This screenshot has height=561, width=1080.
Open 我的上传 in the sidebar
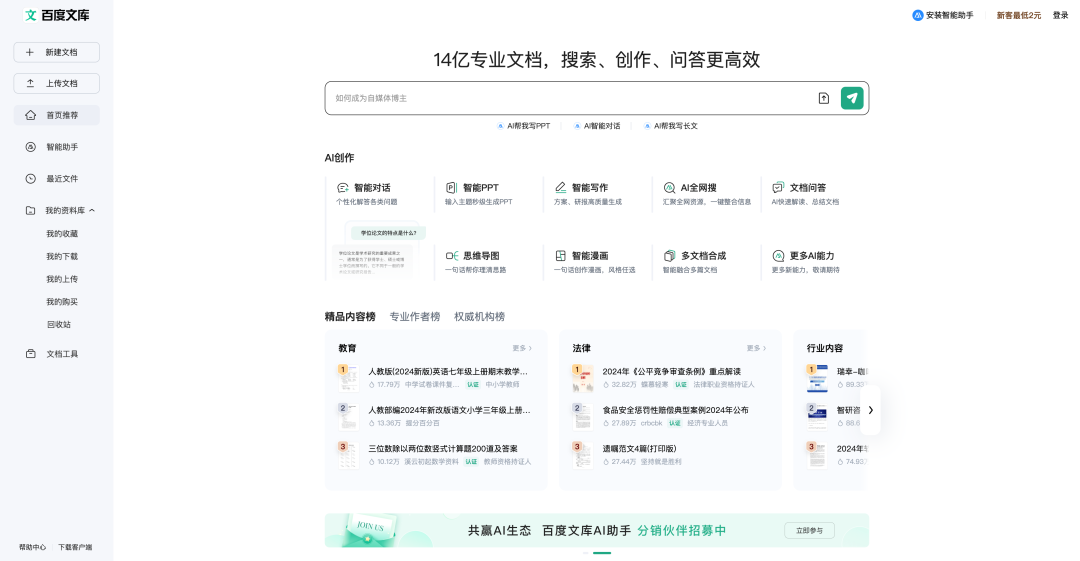coord(62,279)
